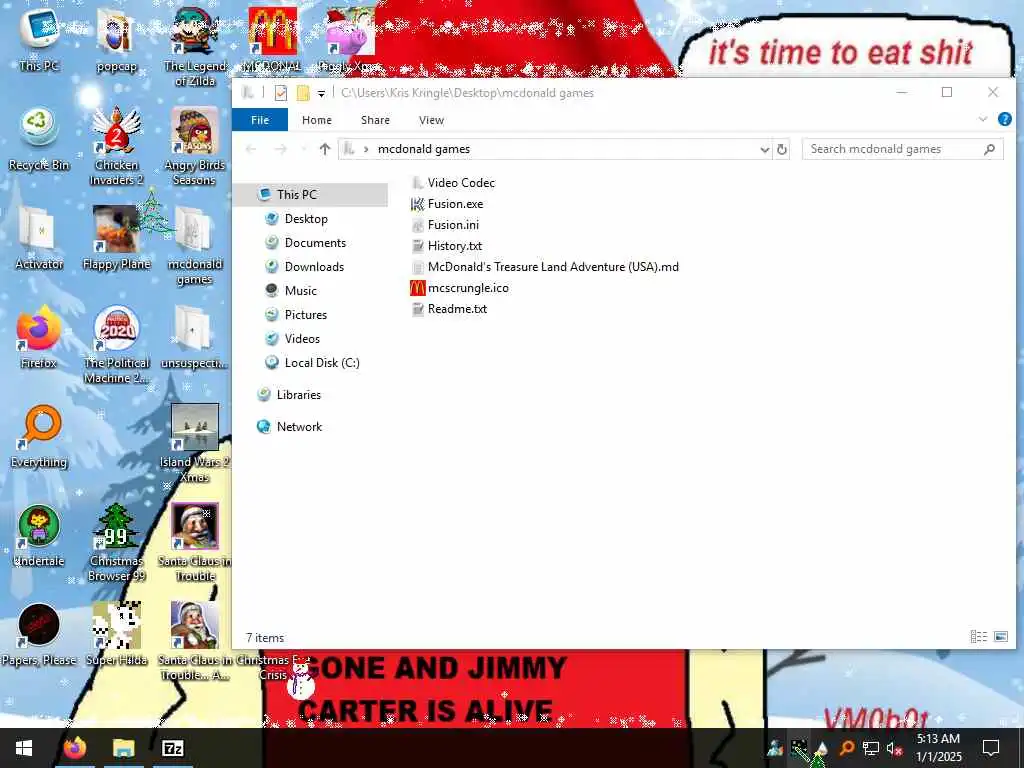
Task: Select Local Disk (C:) in navigation pane
Action: point(321,363)
